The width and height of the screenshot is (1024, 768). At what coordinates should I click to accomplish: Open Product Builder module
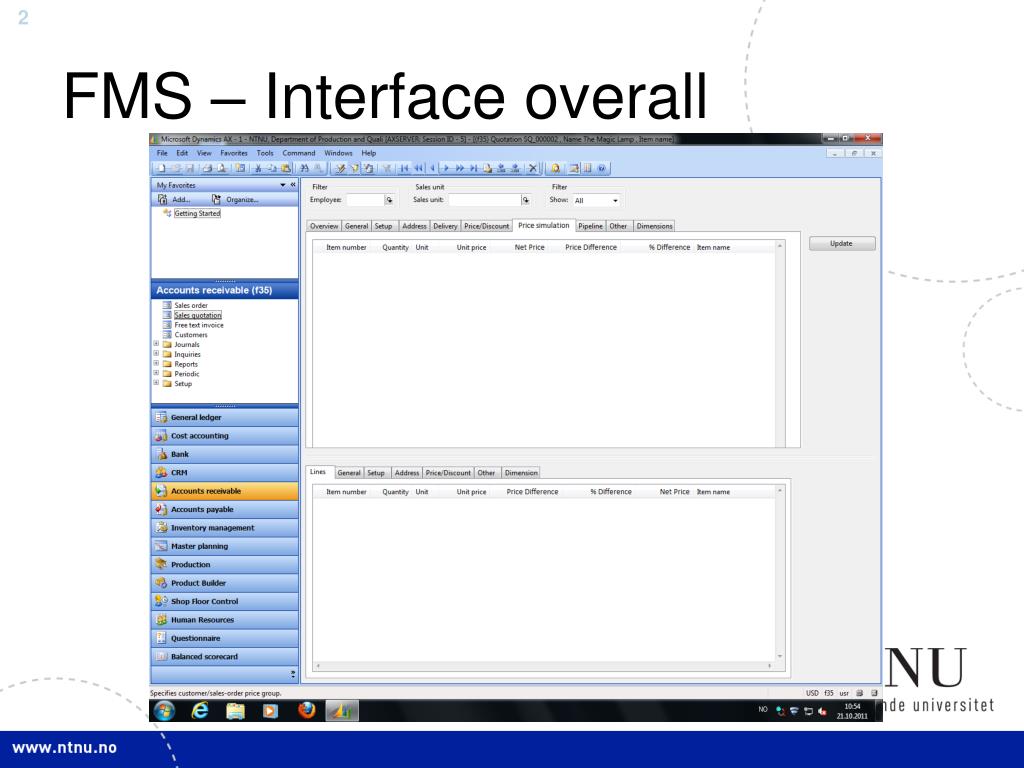point(225,583)
